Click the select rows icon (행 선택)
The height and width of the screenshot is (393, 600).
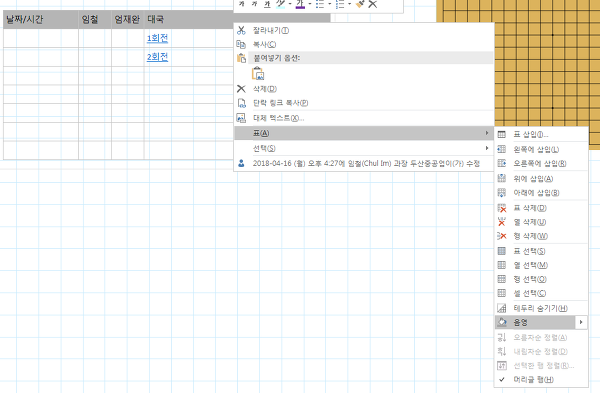click(x=501, y=279)
